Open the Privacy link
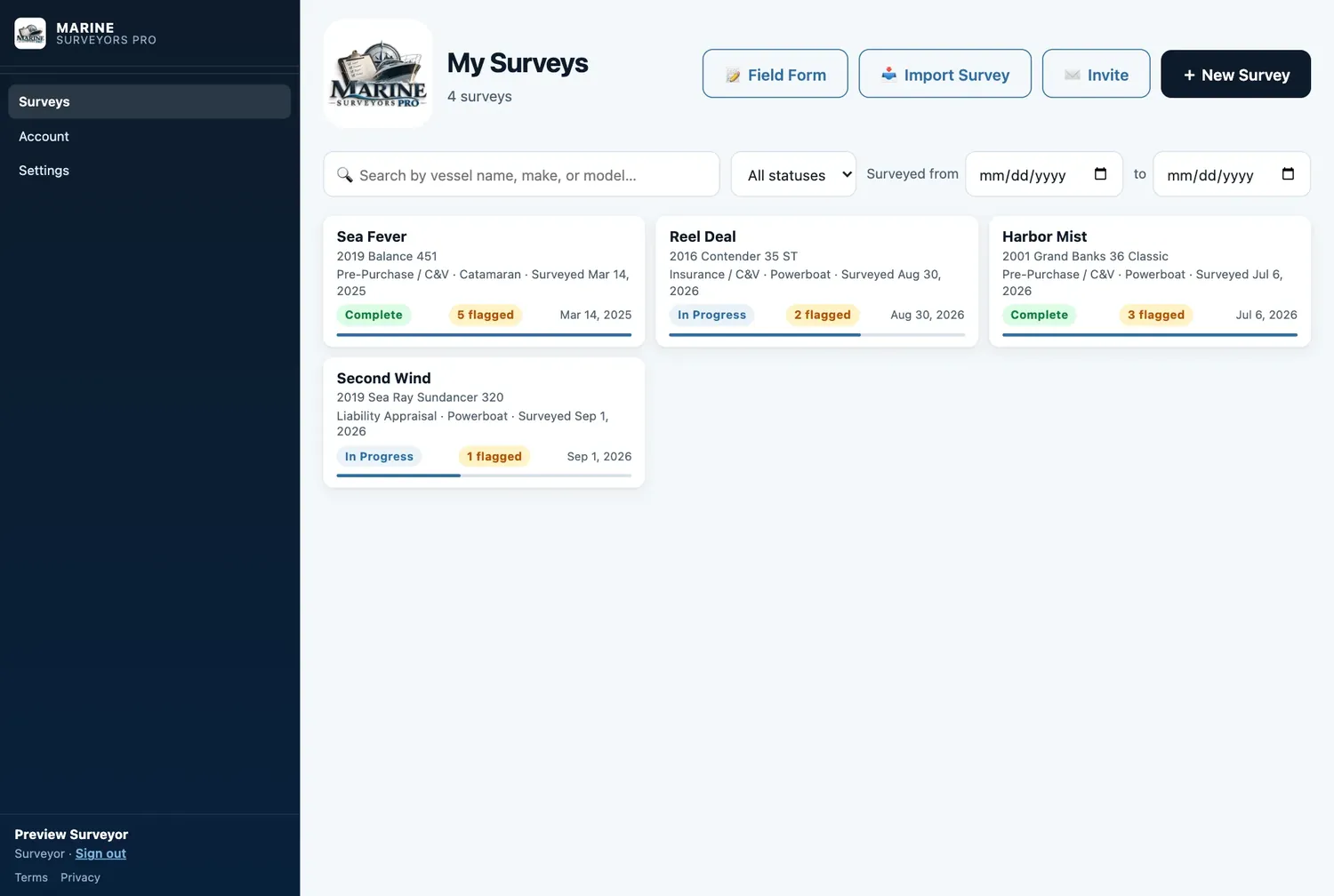This screenshot has width=1334, height=896. 80,877
